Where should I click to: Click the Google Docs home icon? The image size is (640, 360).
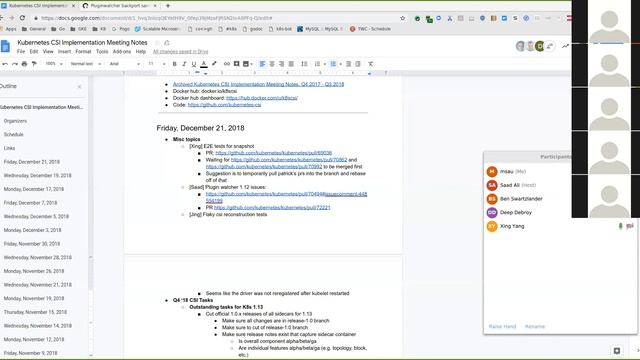coord(6,47)
